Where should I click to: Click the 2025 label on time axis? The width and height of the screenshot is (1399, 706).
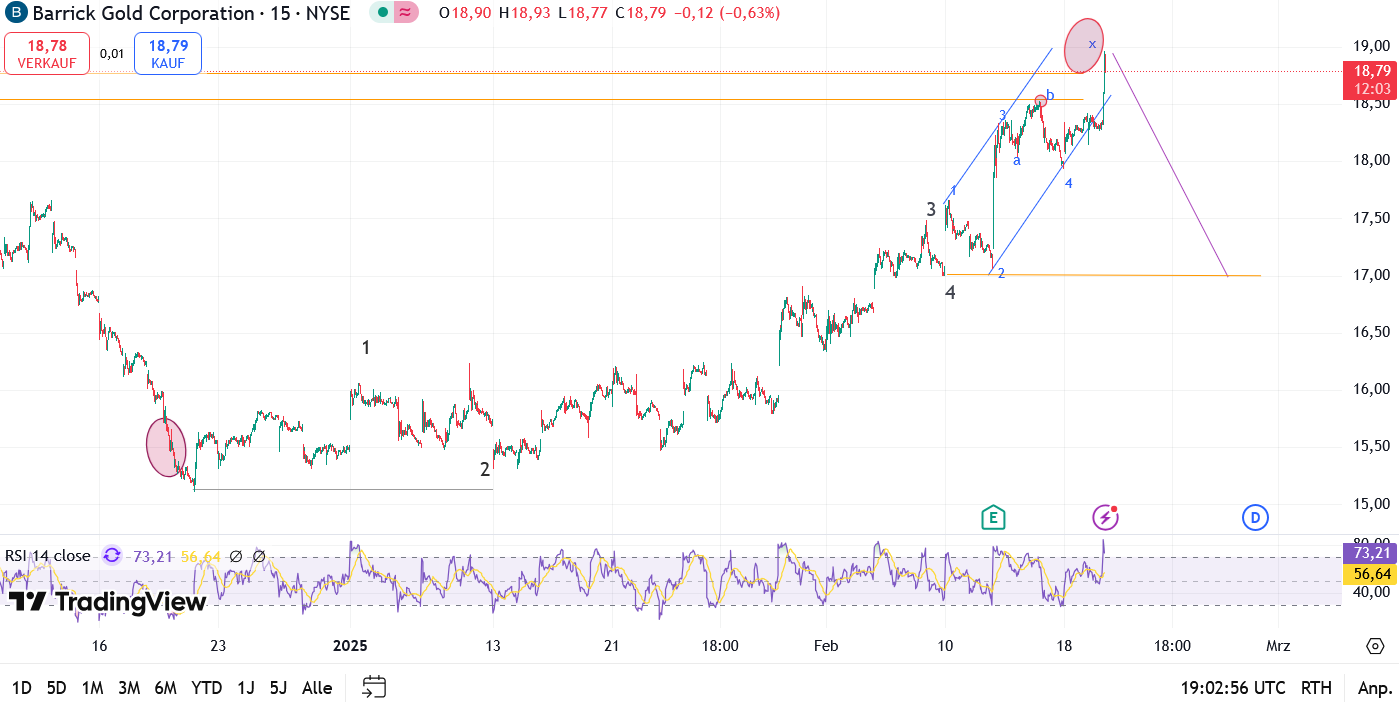350,646
